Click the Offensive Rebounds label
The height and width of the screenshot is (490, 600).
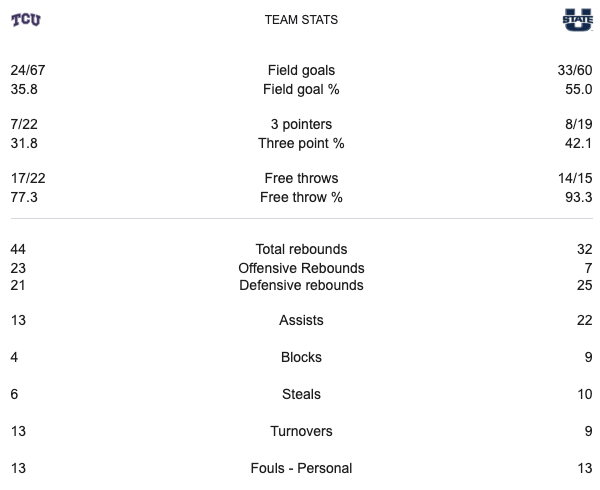click(x=301, y=268)
